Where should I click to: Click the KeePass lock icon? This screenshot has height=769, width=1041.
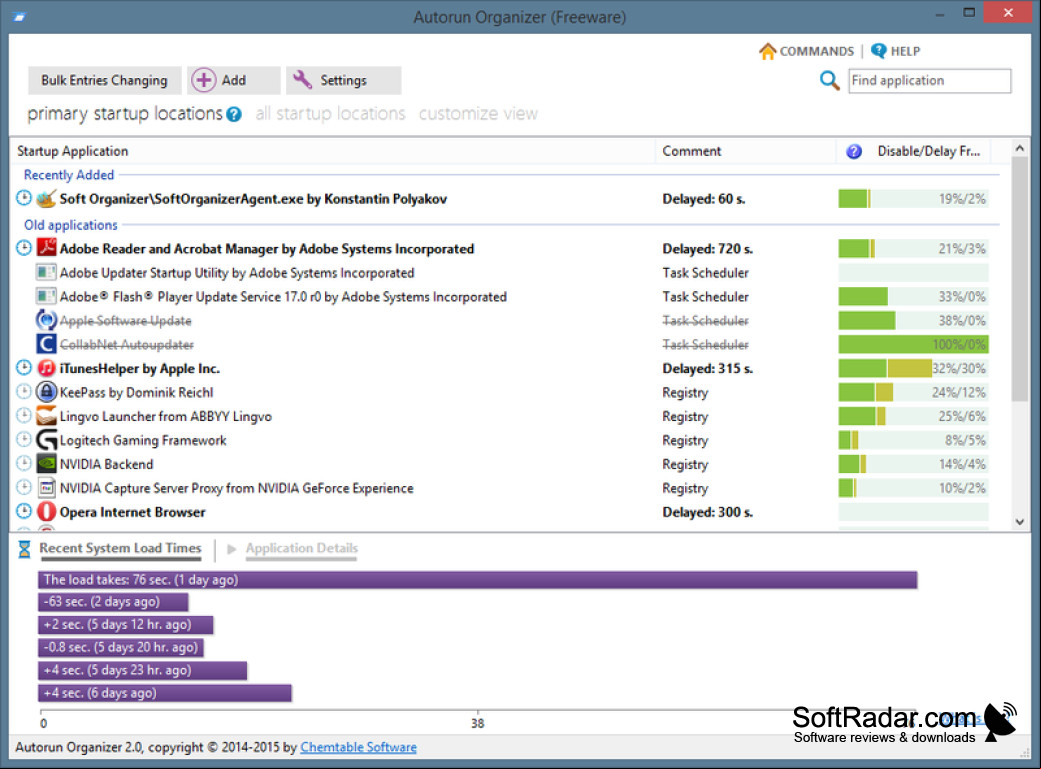coord(46,392)
